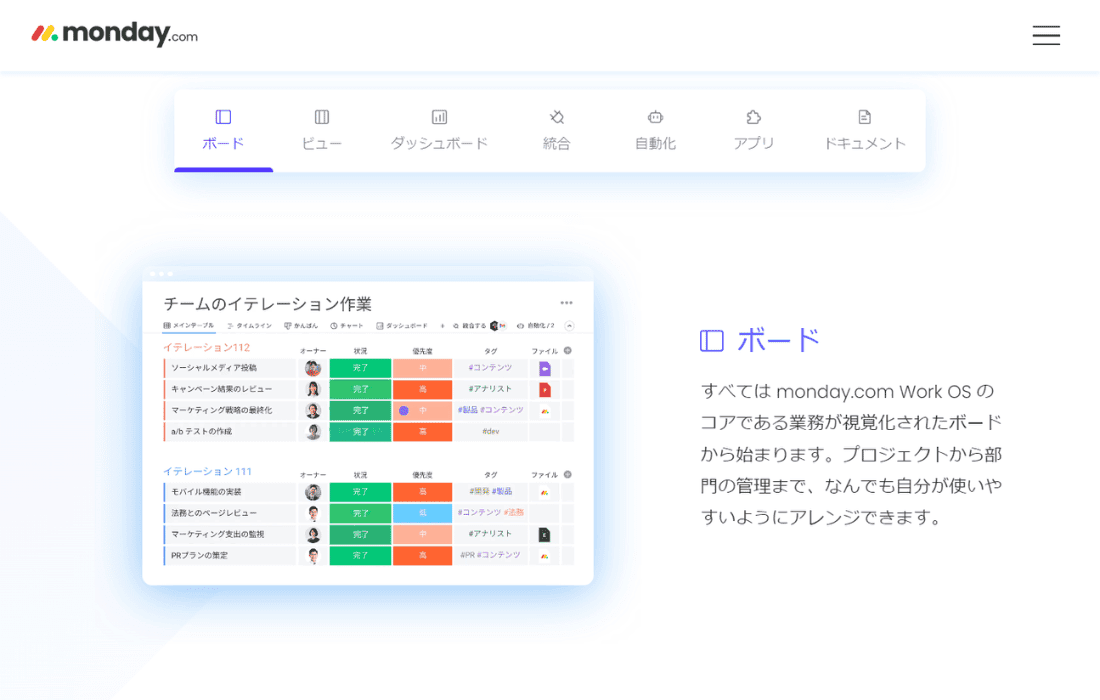The image size is (1100, 700).
Task: Click the イテレーション112 group title
Action: tap(207, 347)
